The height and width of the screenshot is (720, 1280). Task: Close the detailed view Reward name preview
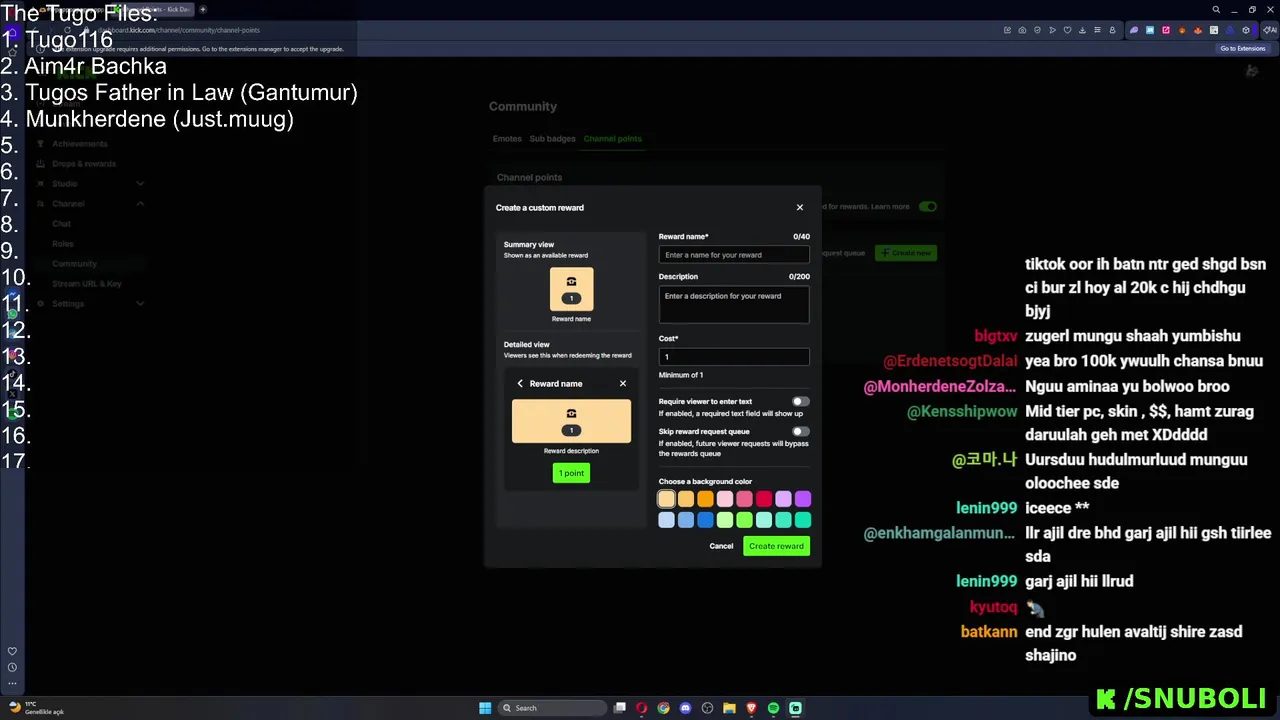623,383
